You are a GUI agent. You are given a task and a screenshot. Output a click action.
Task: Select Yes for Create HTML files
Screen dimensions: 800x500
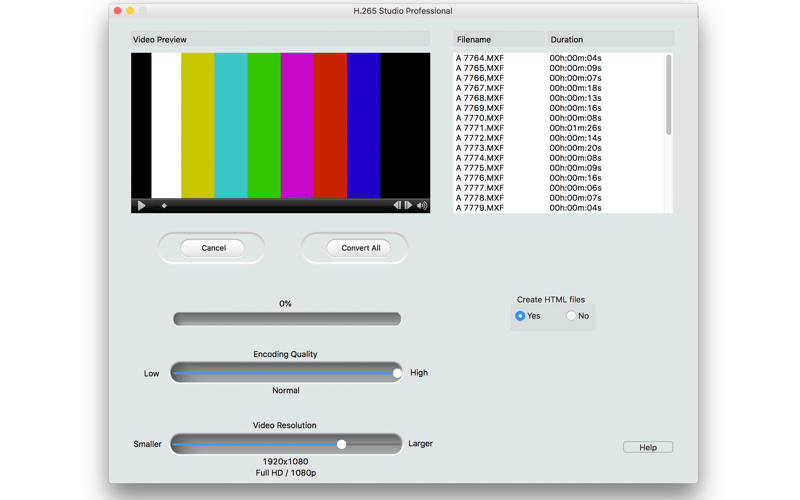(x=520, y=316)
